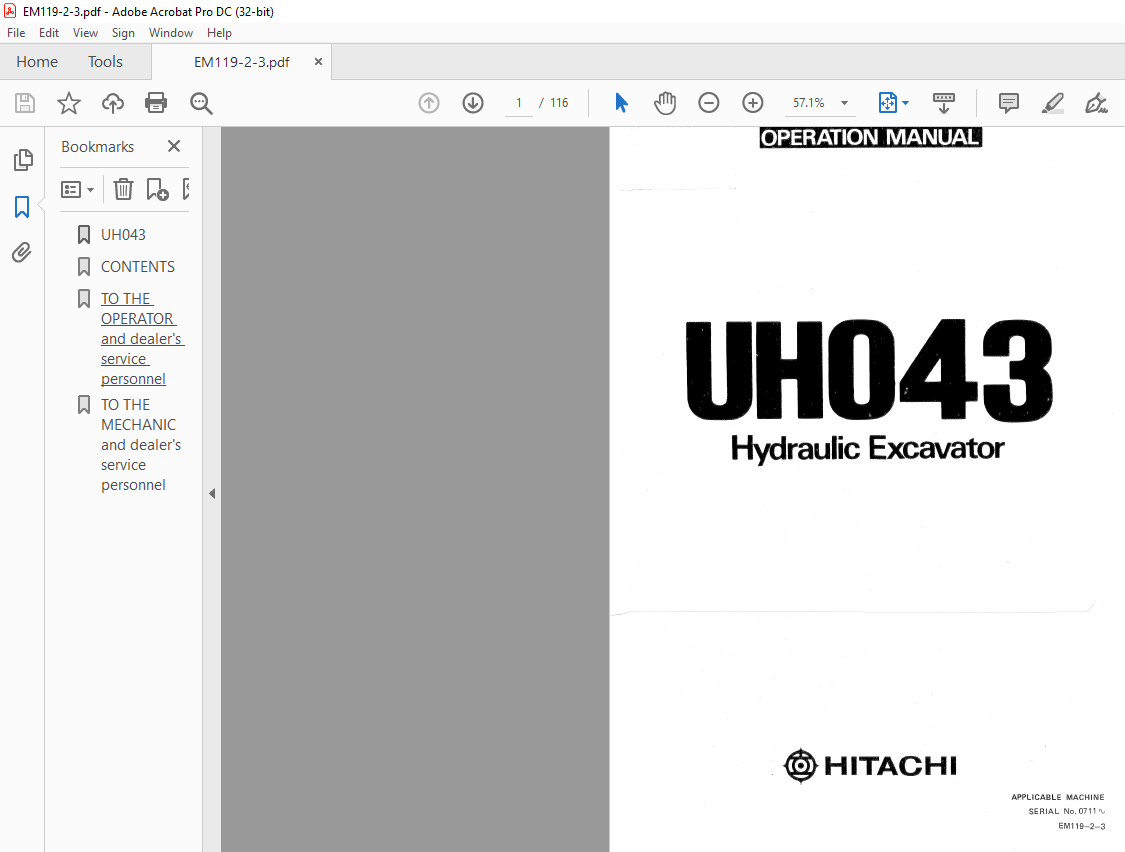Add a comment with speech bubble icon
This screenshot has width=1125, height=852.
point(1009,103)
